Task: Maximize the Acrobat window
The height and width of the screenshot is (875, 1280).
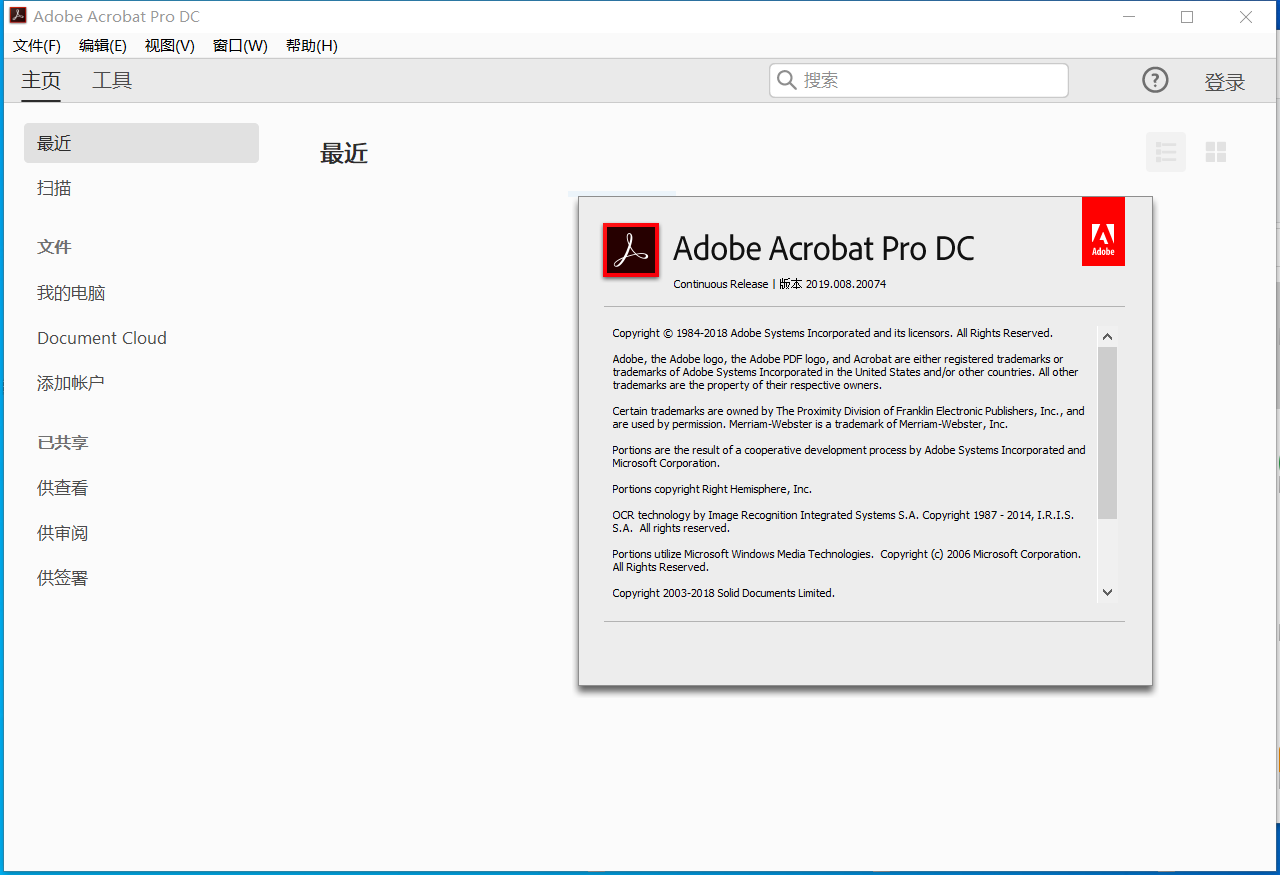Action: click(x=1187, y=17)
